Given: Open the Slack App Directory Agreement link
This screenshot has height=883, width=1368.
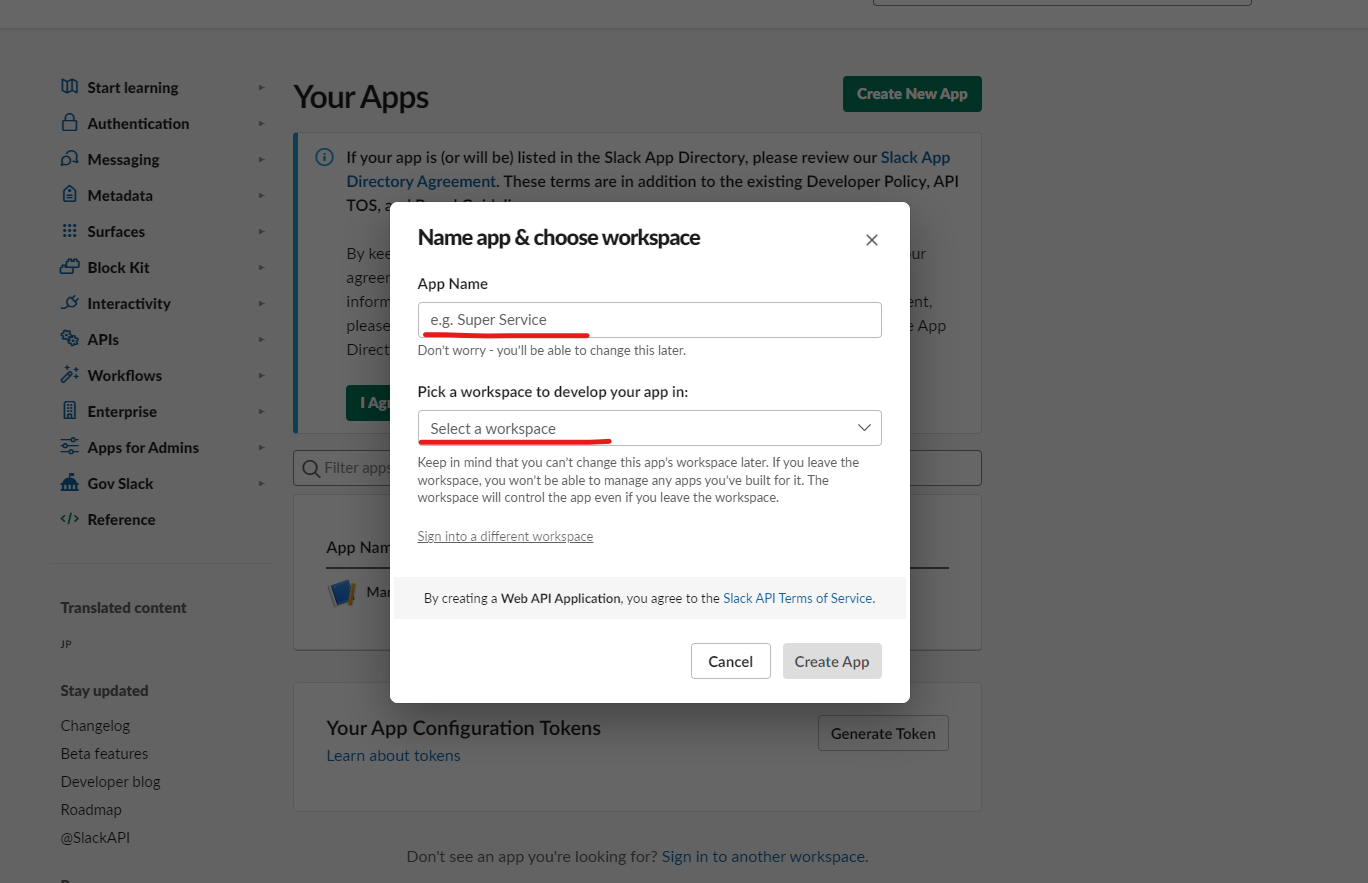Looking at the screenshot, I should click(648, 169).
